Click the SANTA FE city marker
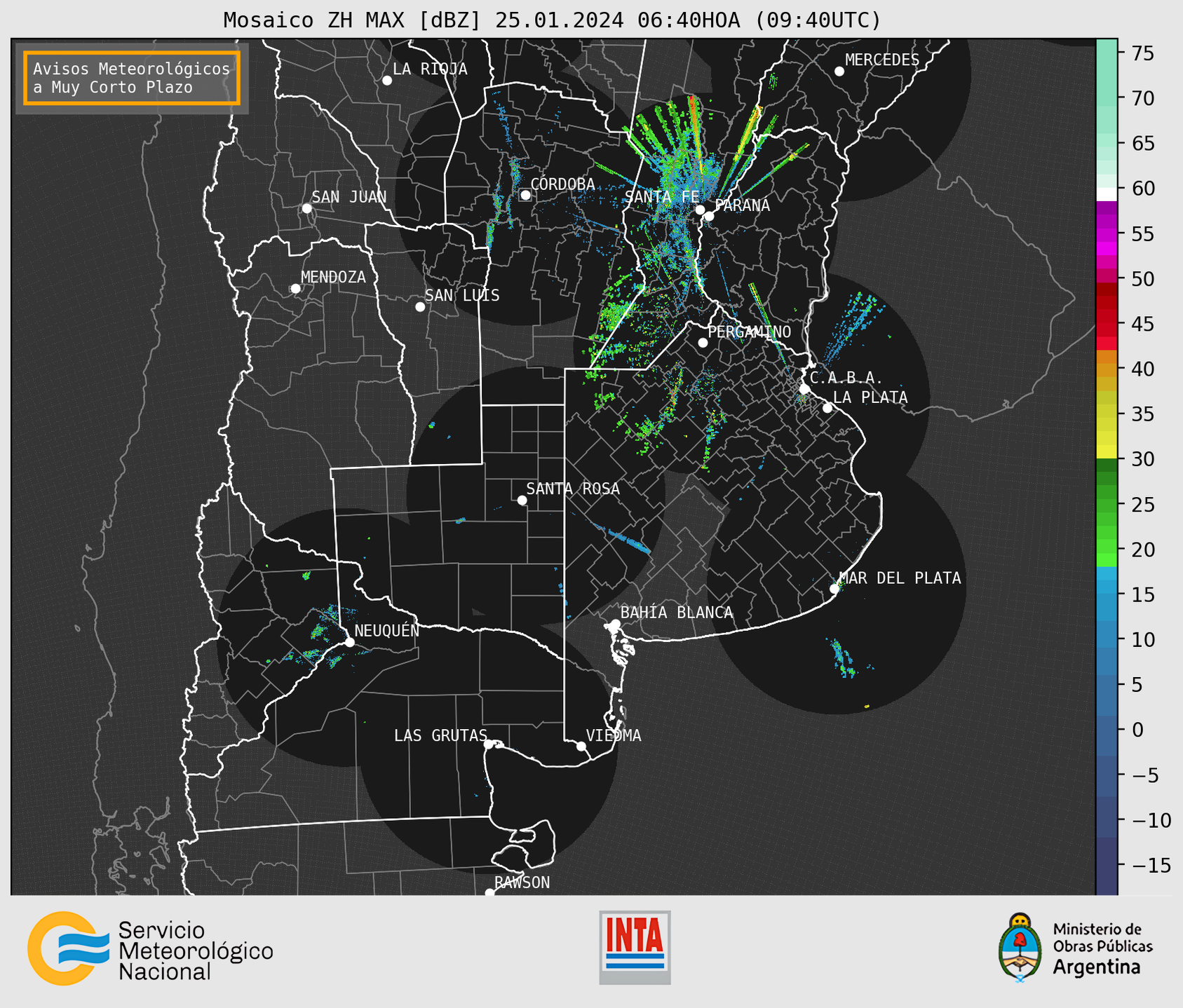1183x1008 pixels. 700,210
